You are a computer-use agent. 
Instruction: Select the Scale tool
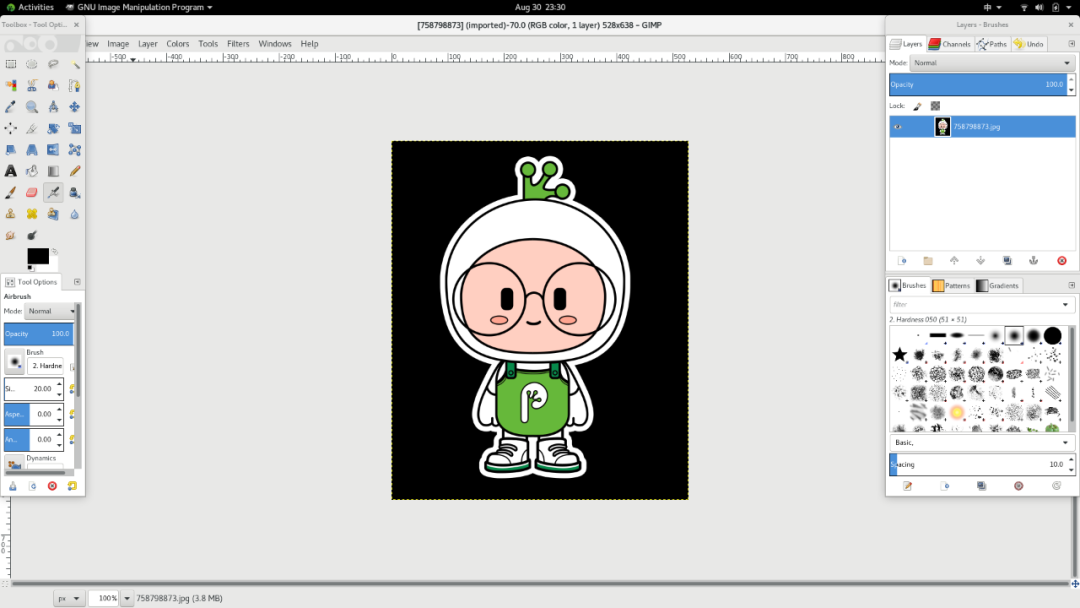click(74, 128)
